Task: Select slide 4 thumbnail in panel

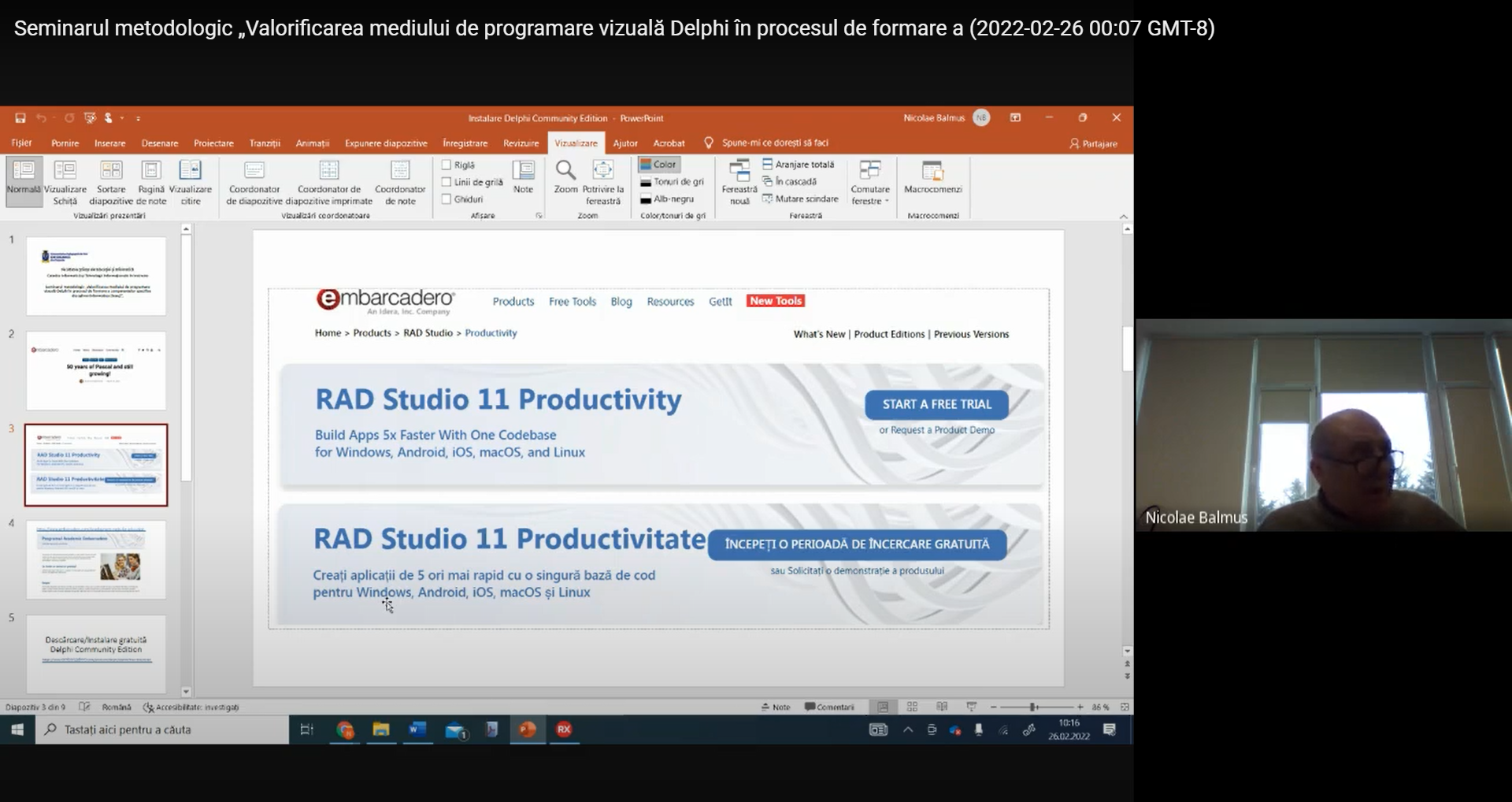Action: click(96, 559)
